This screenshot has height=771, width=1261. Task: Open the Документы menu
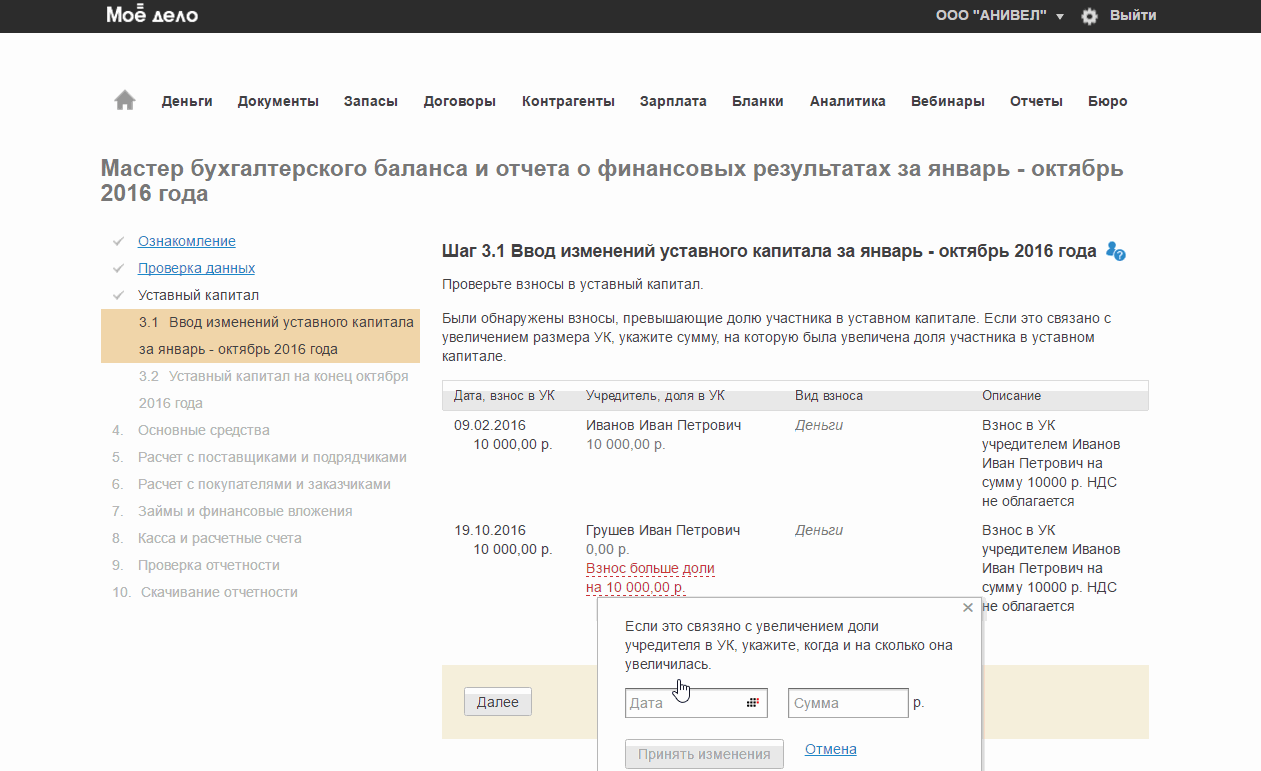[278, 101]
